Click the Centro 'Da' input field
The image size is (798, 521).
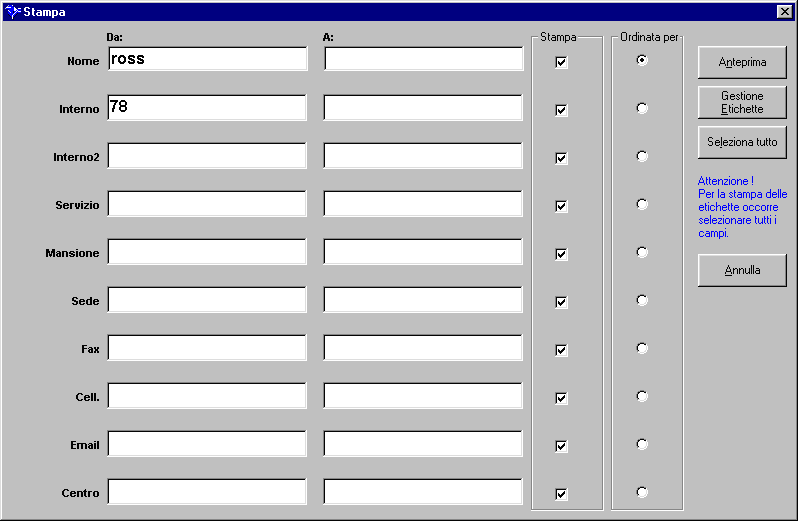pyautogui.click(x=207, y=491)
